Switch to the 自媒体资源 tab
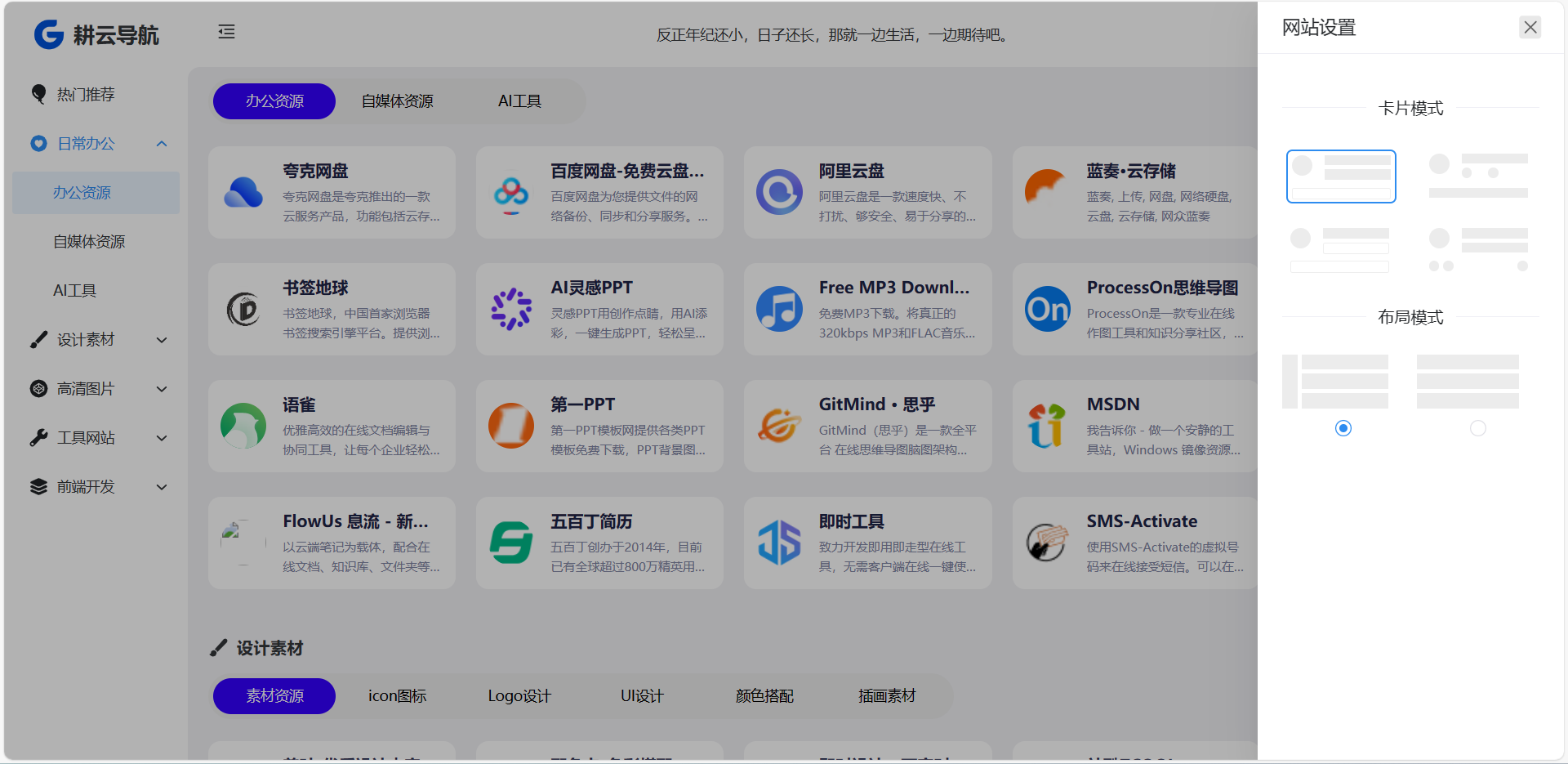1568x764 pixels. [x=397, y=101]
